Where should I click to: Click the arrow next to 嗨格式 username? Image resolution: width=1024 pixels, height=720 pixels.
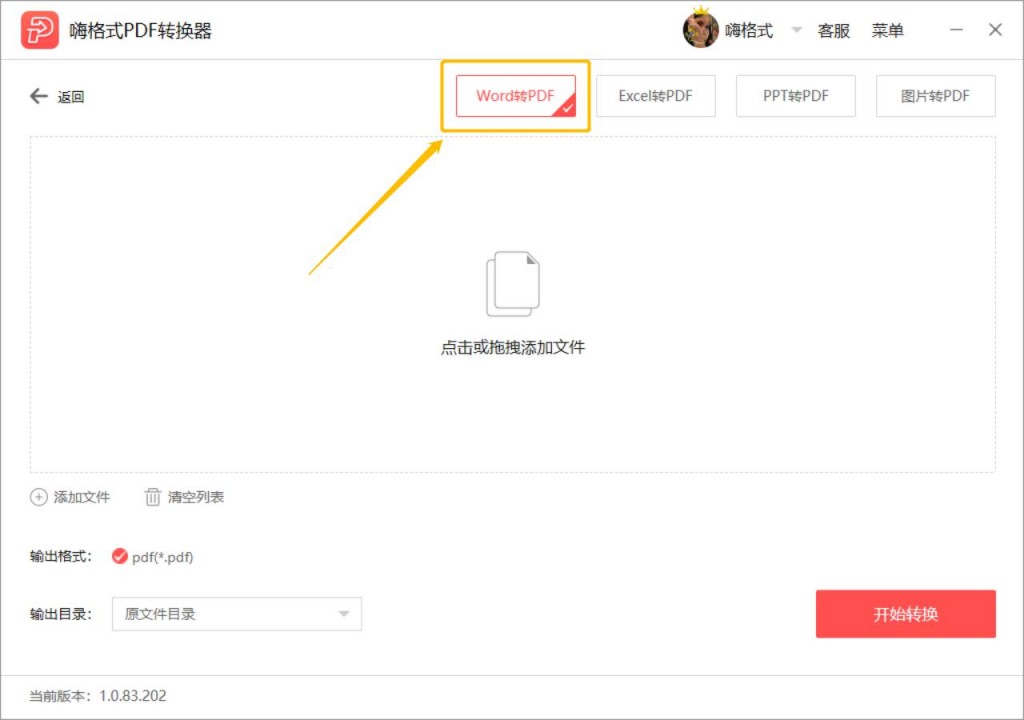click(x=796, y=31)
